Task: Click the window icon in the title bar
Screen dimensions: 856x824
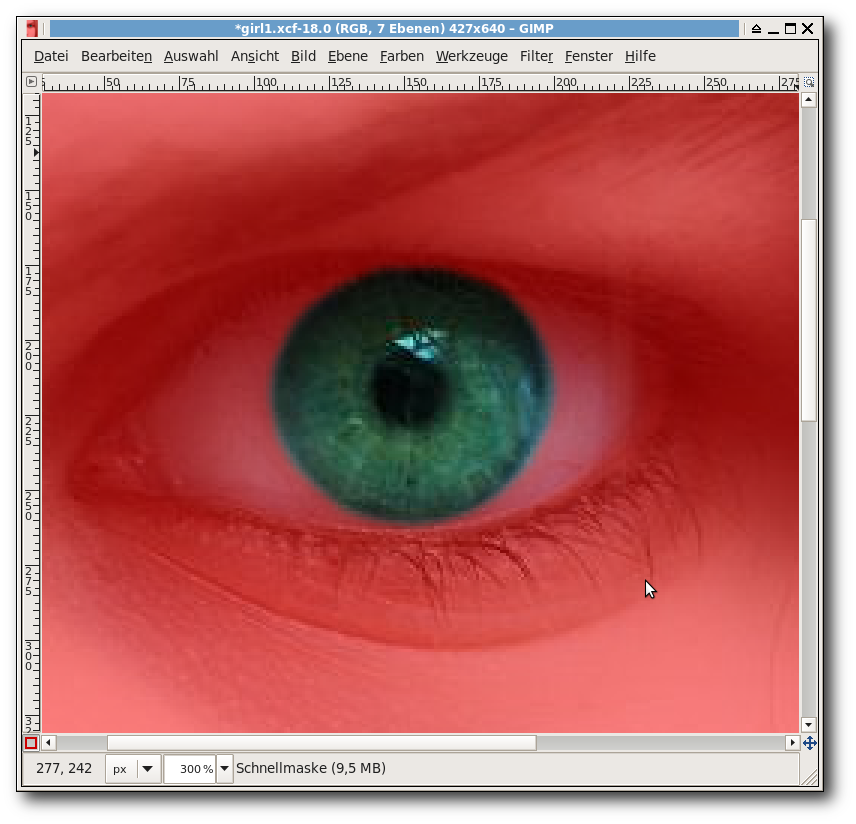Action: [33, 29]
